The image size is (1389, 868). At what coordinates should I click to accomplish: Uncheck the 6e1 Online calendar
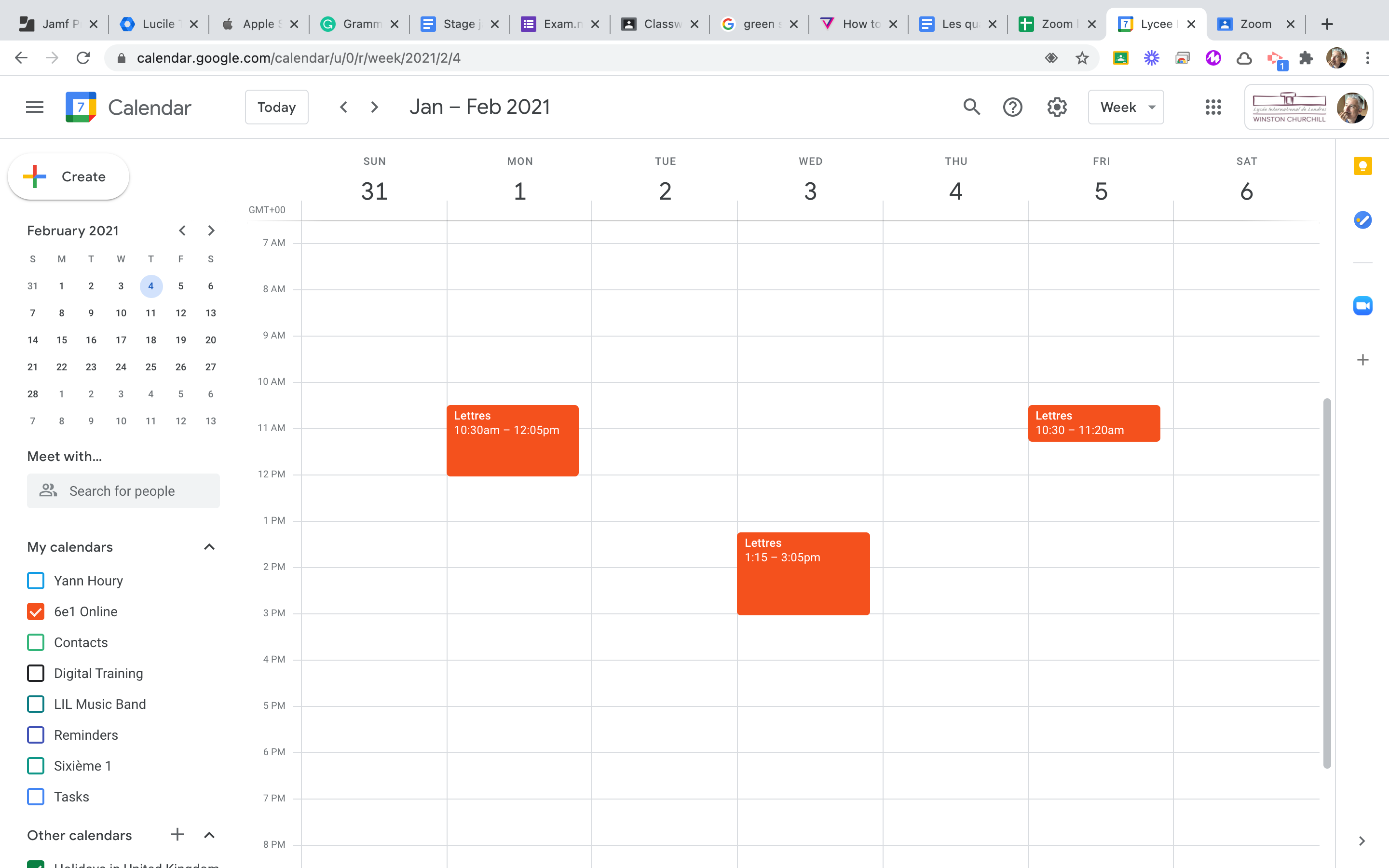coord(36,611)
